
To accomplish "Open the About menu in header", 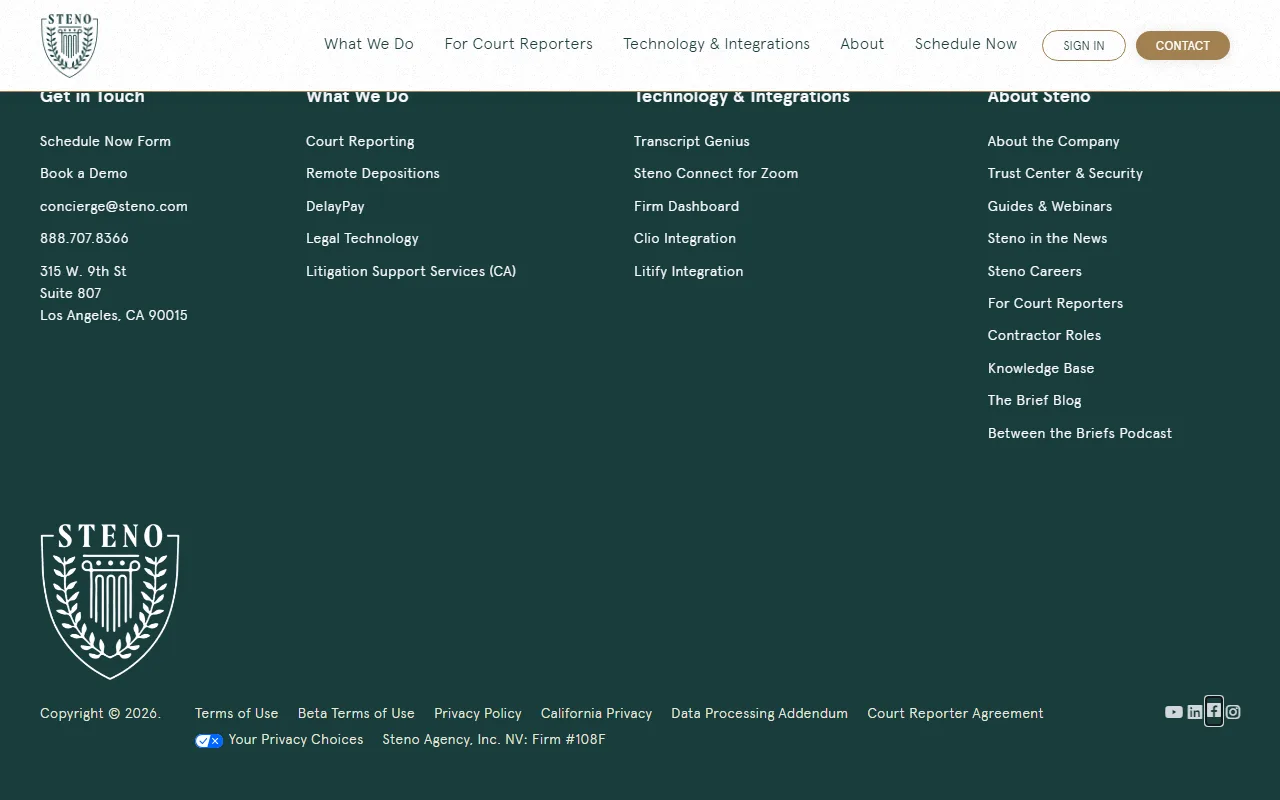I will click(862, 44).
